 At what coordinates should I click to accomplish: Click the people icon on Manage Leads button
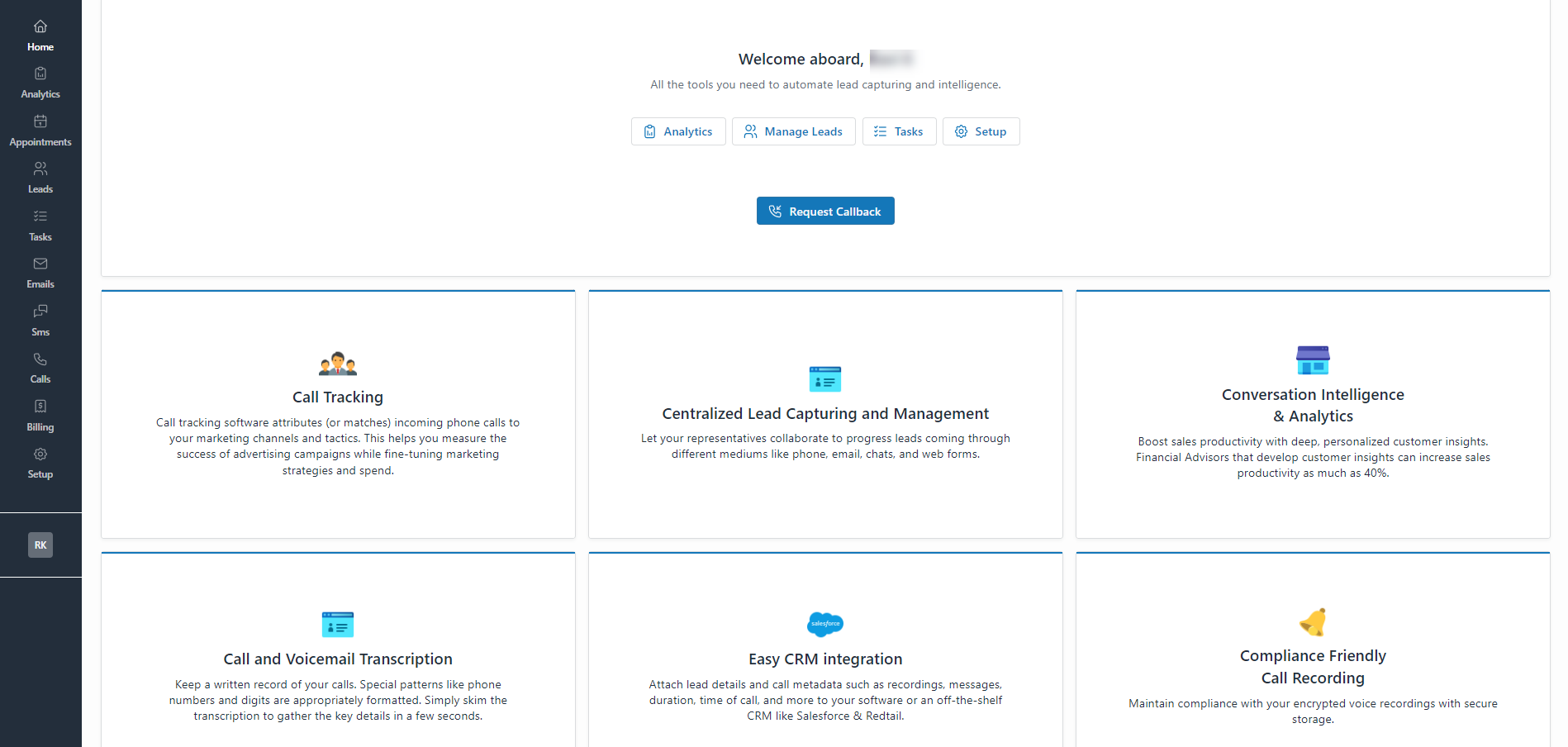(x=750, y=131)
